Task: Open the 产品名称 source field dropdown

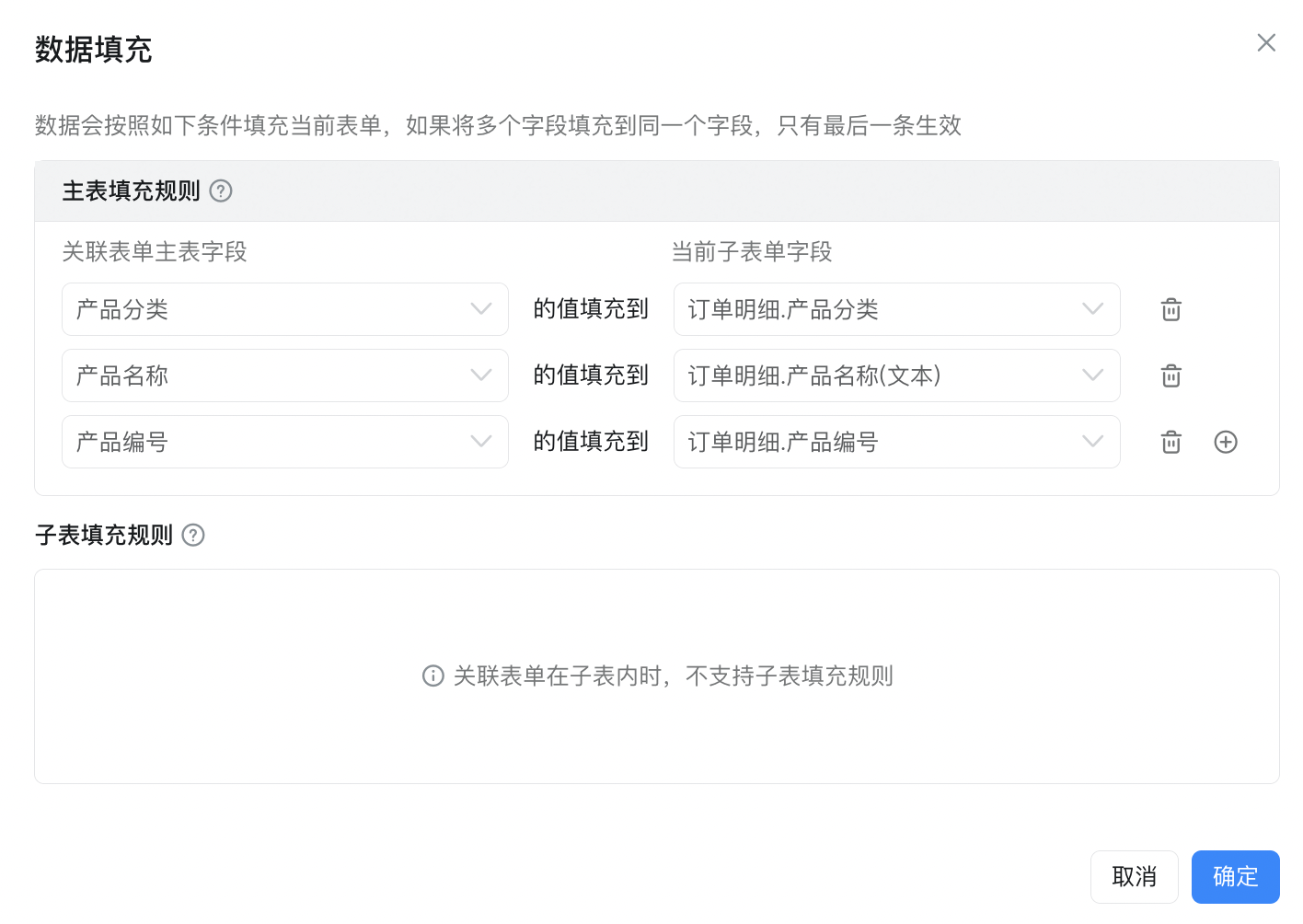Action: click(284, 375)
